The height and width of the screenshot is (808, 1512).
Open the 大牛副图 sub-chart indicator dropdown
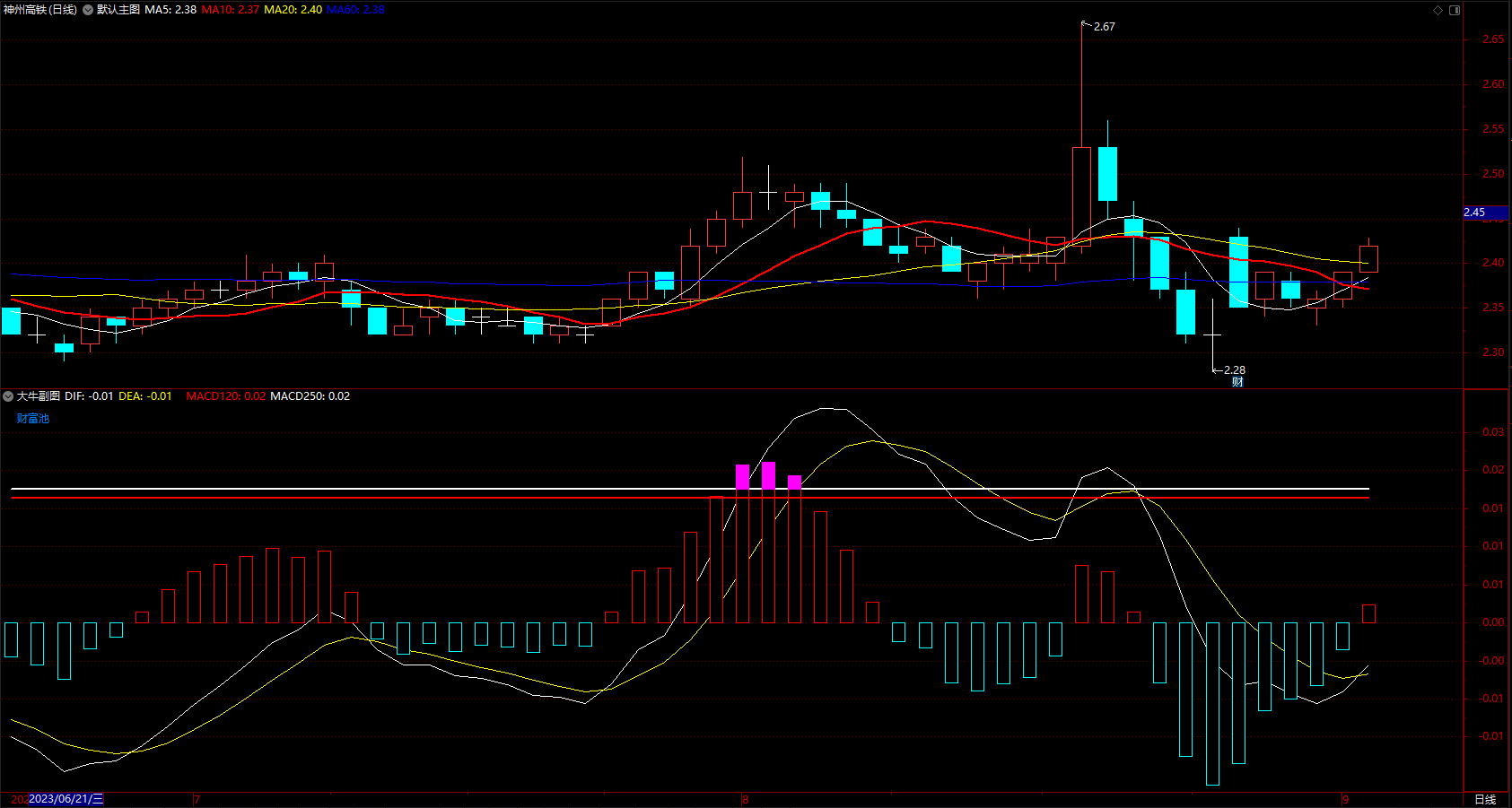tap(8, 396)
